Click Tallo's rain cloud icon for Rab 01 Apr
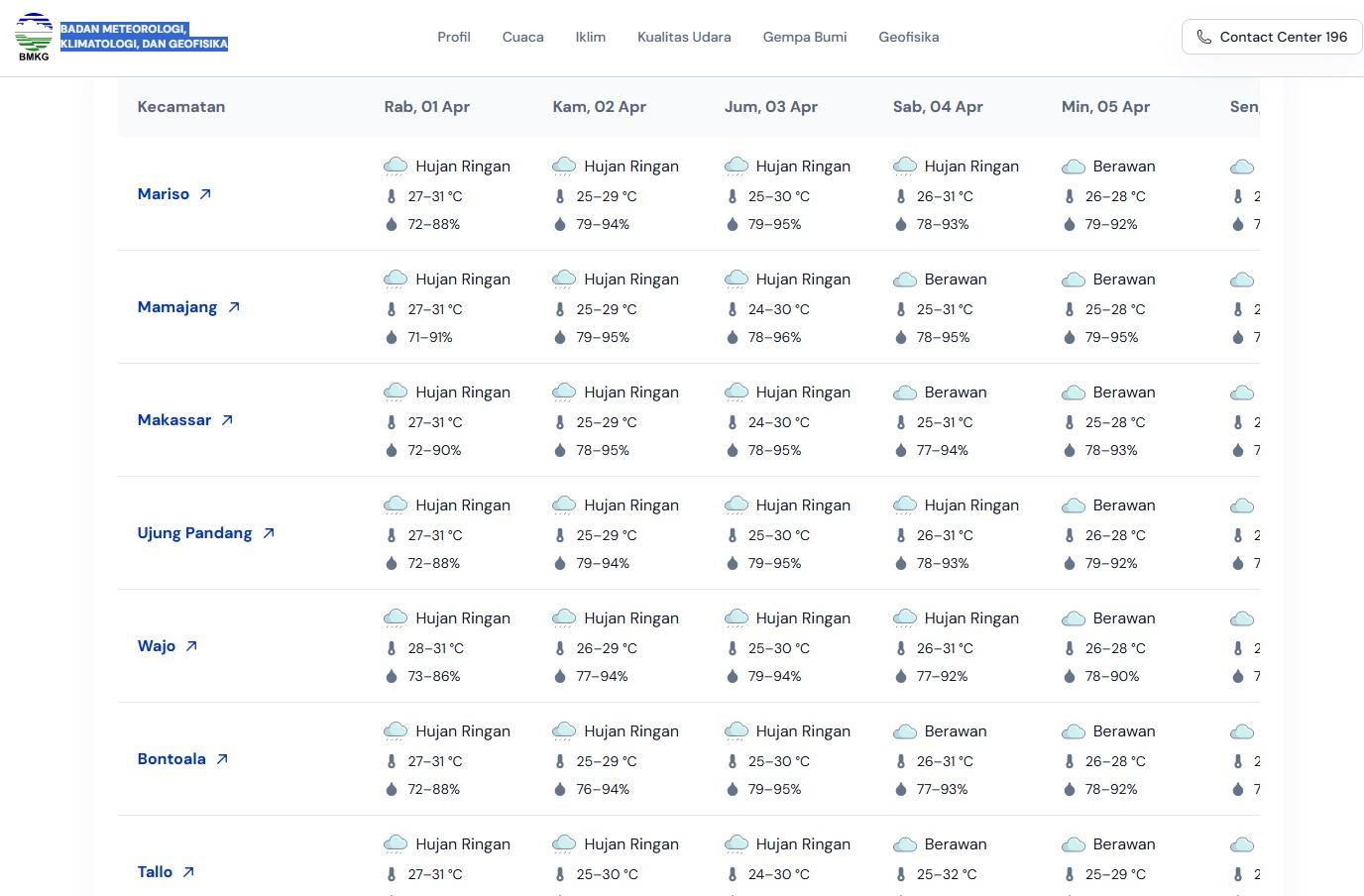 (396, 844)
